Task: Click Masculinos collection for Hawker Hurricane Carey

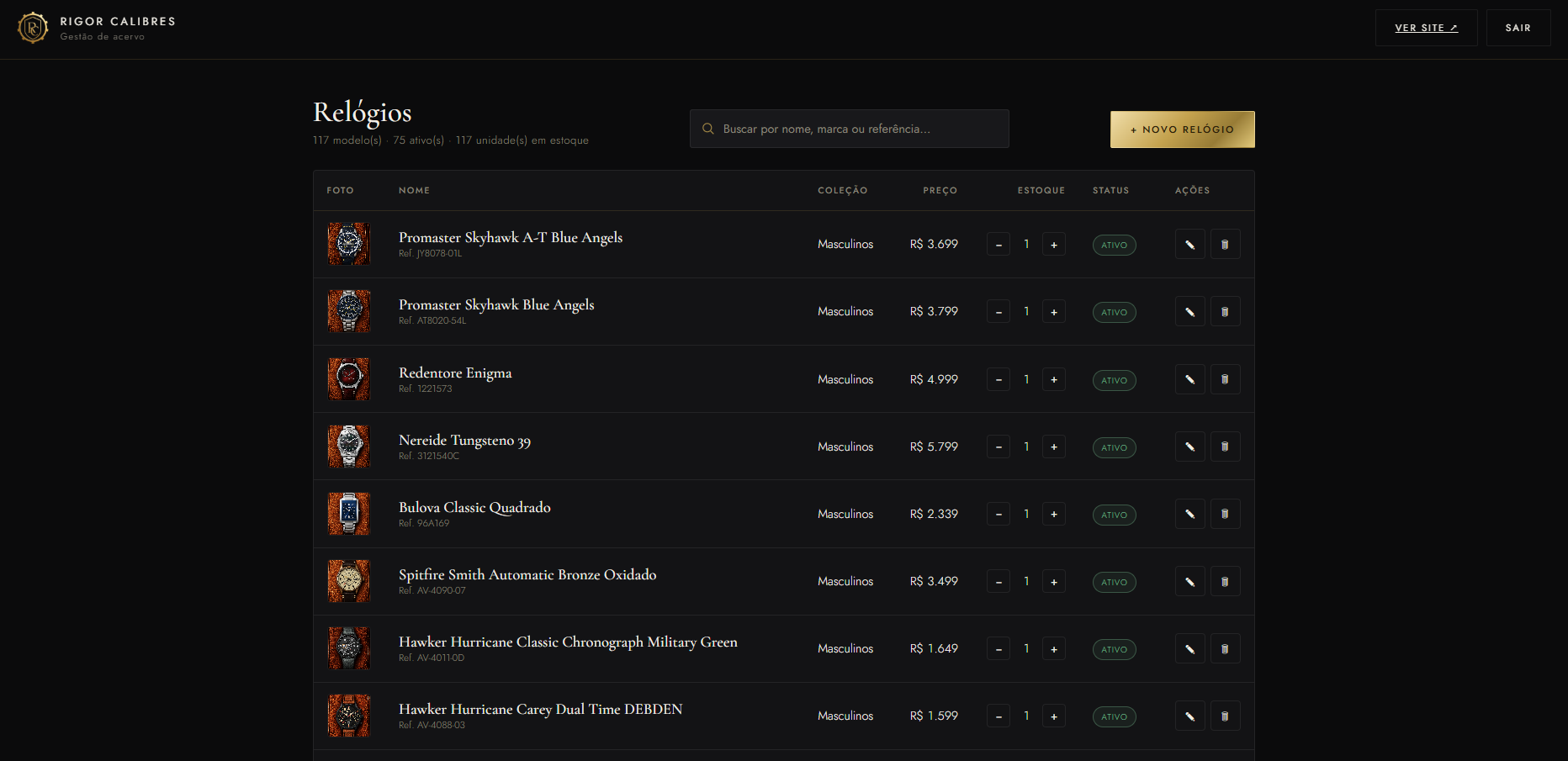Action: [x=845, y=716]
